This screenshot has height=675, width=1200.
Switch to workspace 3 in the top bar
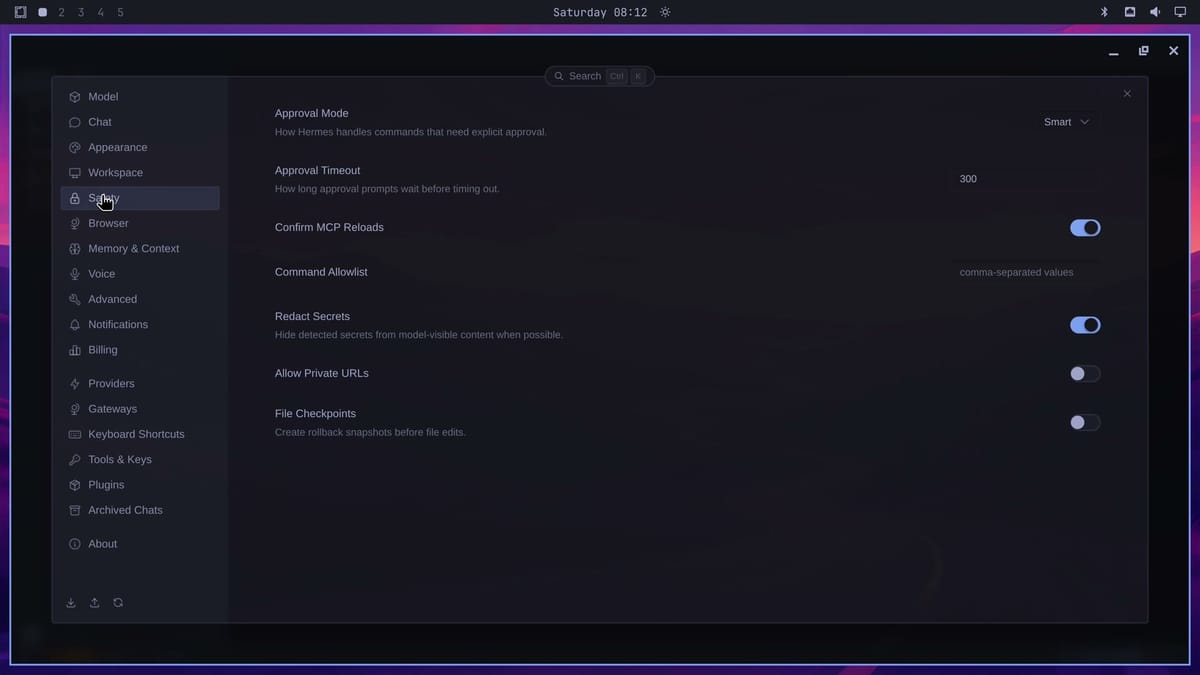tap(81, 12)
